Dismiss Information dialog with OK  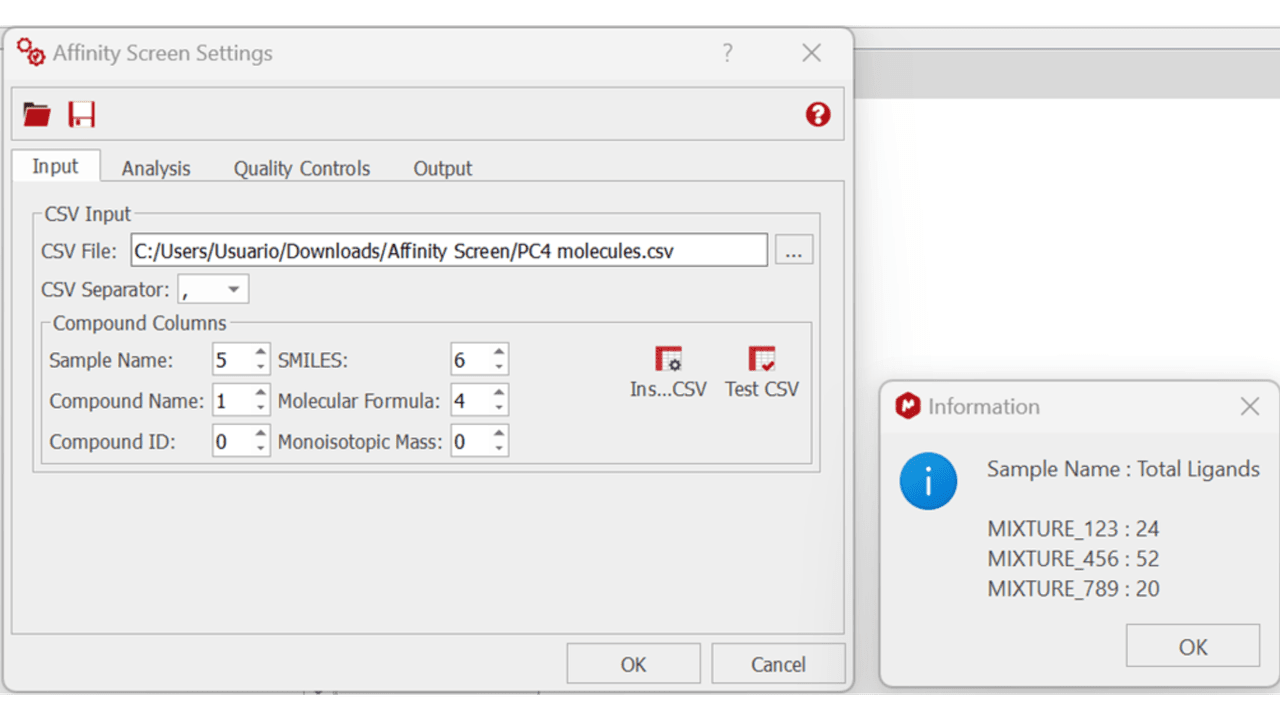pos(1192,646)
